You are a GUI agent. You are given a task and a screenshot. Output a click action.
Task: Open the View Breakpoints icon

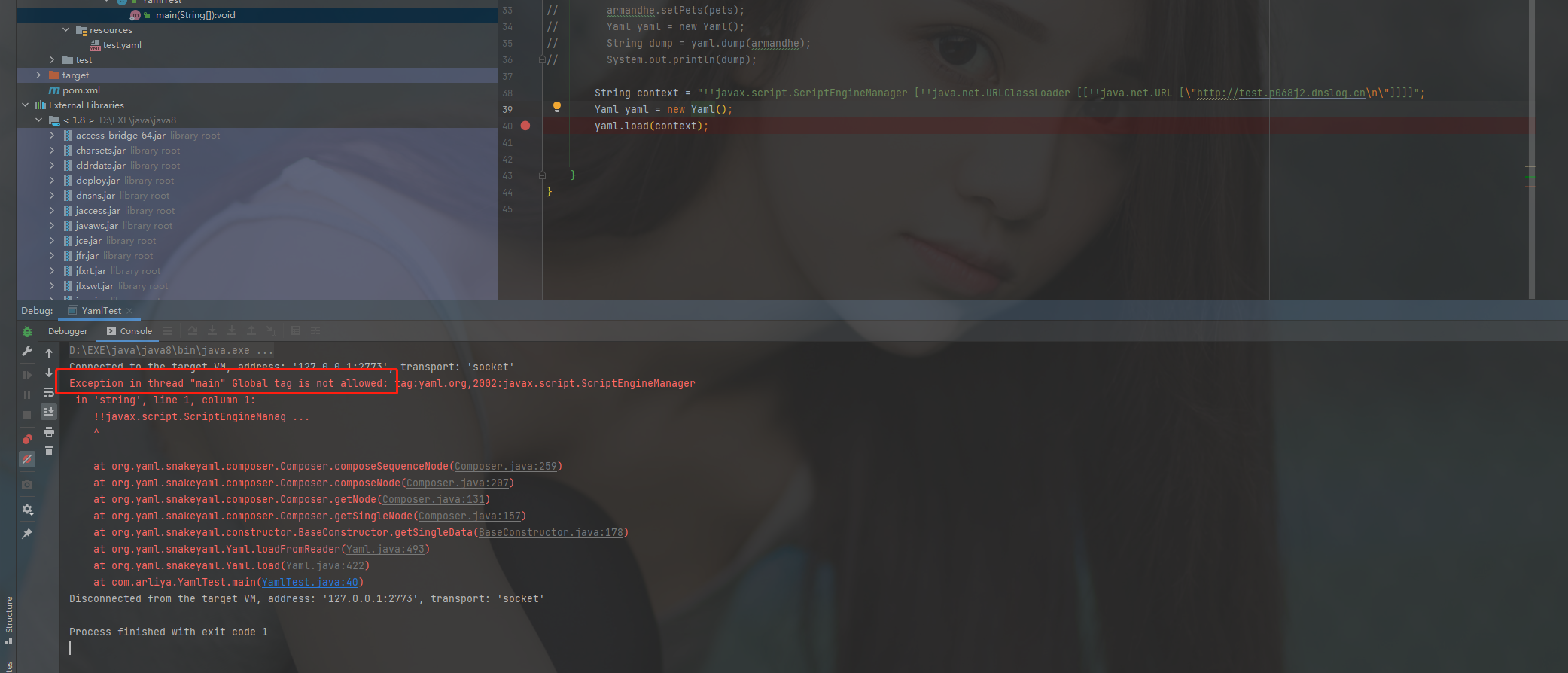27,439
